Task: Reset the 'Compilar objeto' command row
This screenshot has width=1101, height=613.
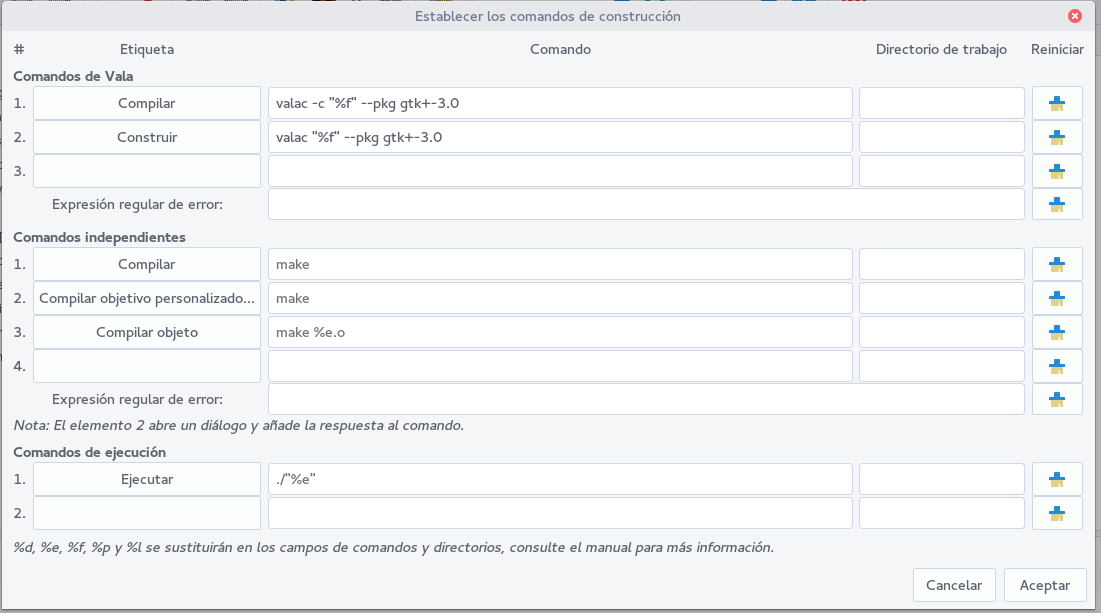Action: tap(1057, 332)
